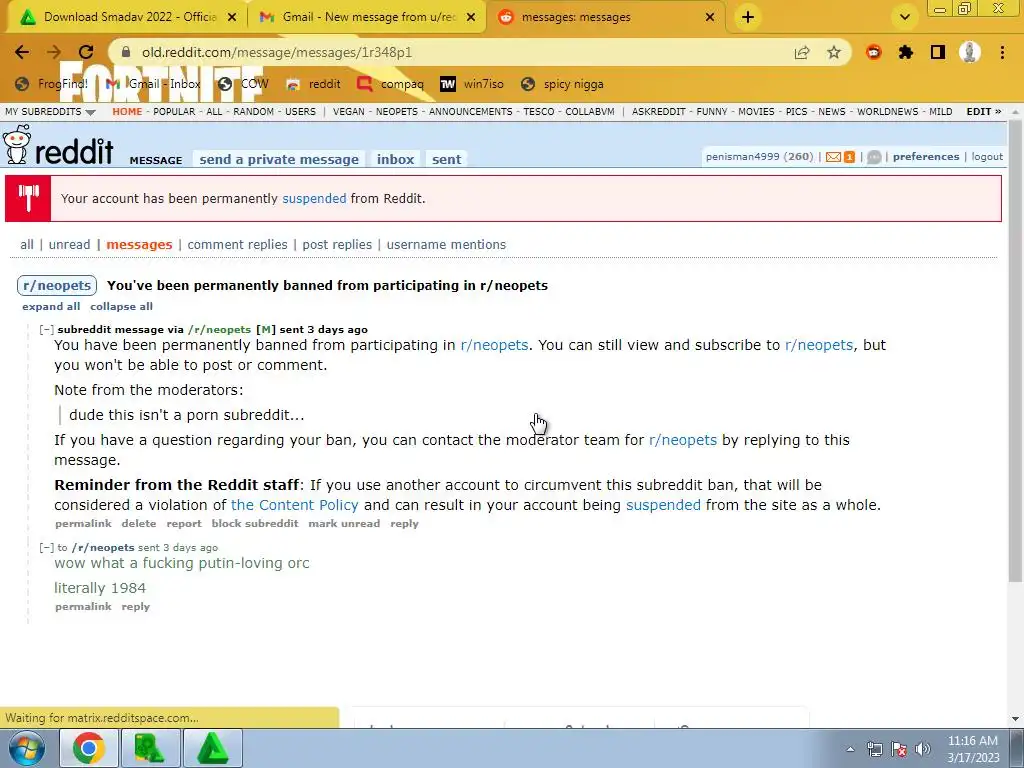Open the green triangle taskbar app
Image resolution: width=1024 pixels, height=768 pixels.
coord(212,748)
